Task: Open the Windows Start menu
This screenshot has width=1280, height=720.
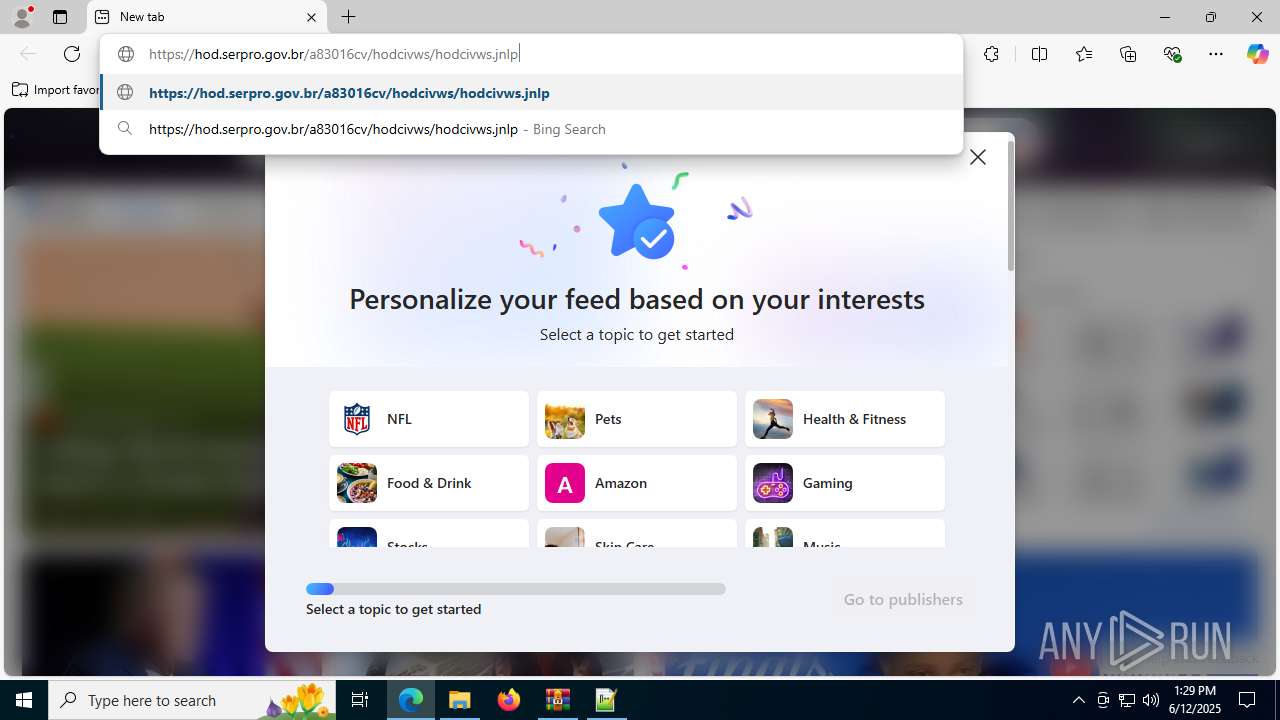Action: (x=24, y=700)
